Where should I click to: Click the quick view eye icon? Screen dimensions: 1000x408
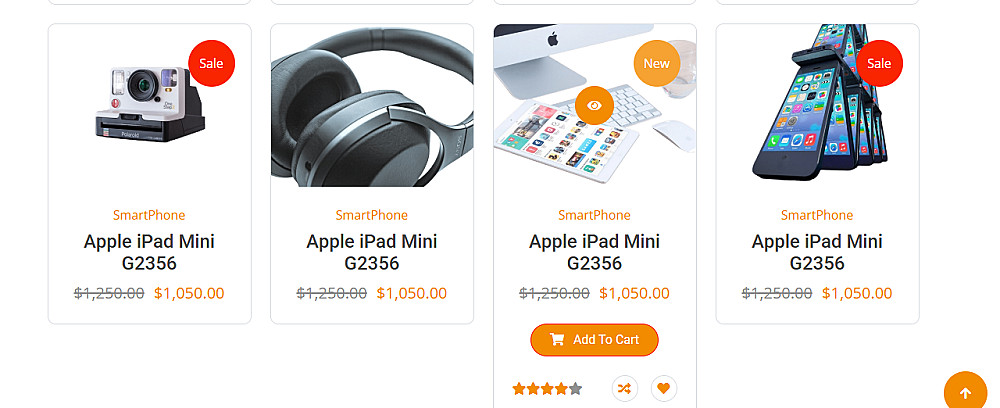[594, 105]
